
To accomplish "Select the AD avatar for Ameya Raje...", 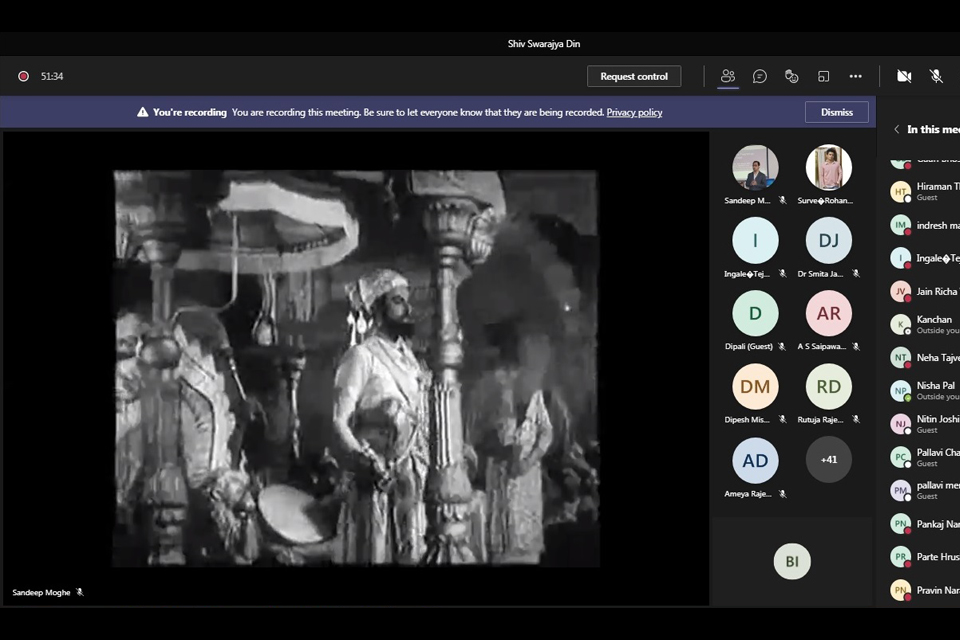I will (x=755, y=460).
